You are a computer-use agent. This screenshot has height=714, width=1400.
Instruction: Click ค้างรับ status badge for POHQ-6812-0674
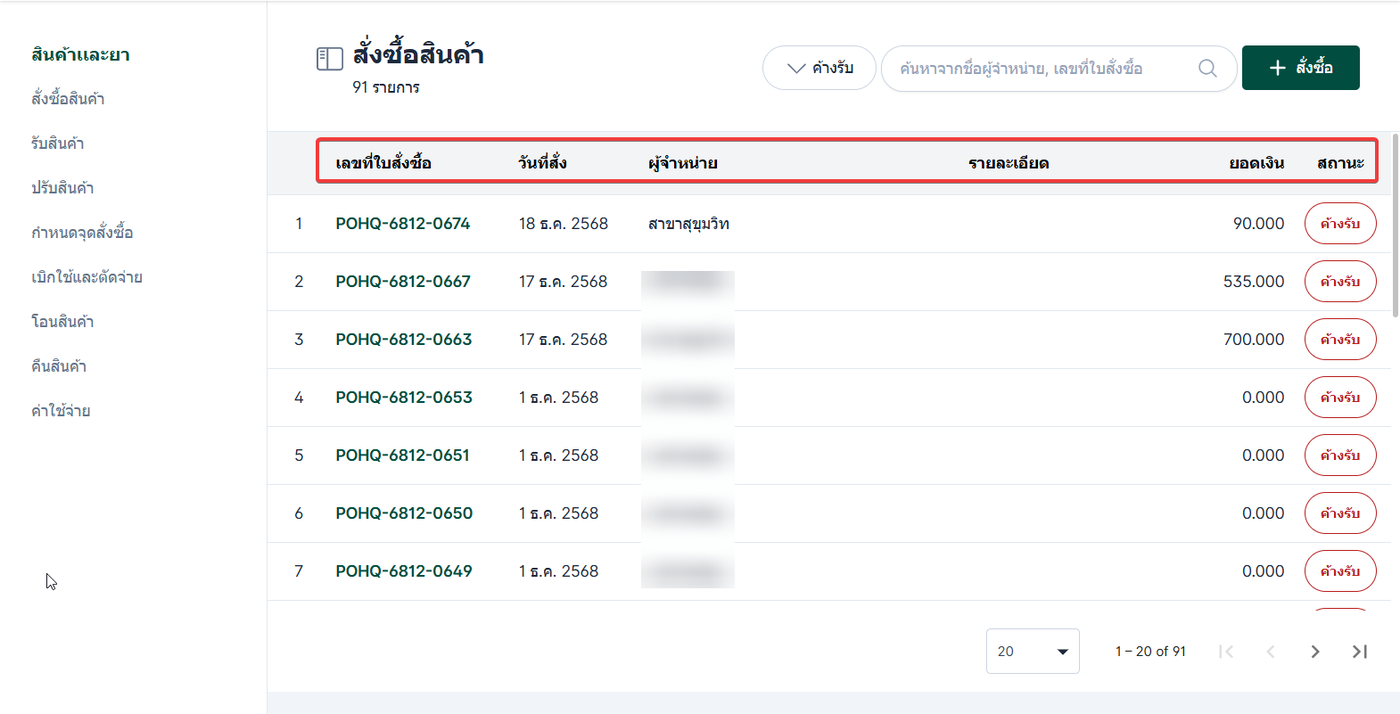pyautogui.click(x=1340, y=223)
